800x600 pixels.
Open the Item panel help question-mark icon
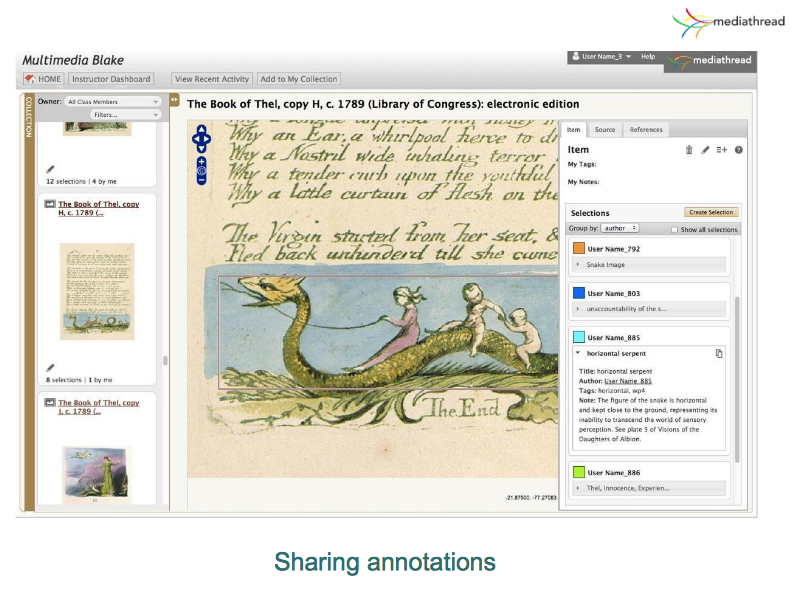(x=738, y=150)
